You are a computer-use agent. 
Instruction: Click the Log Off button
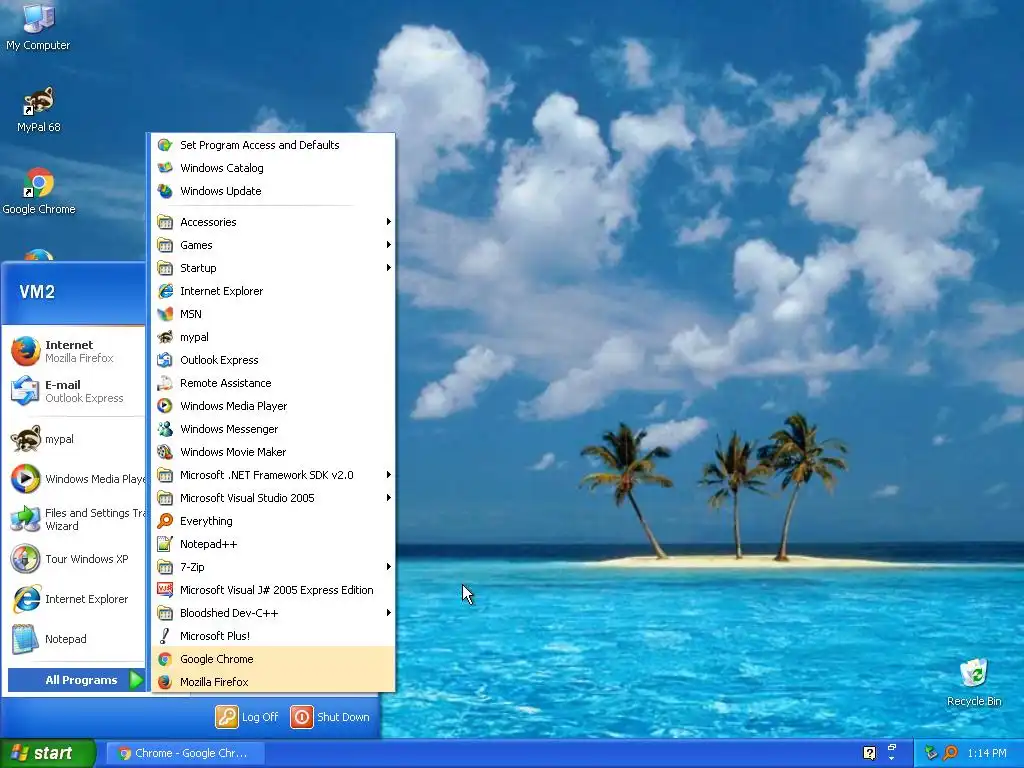coord(248,717)
